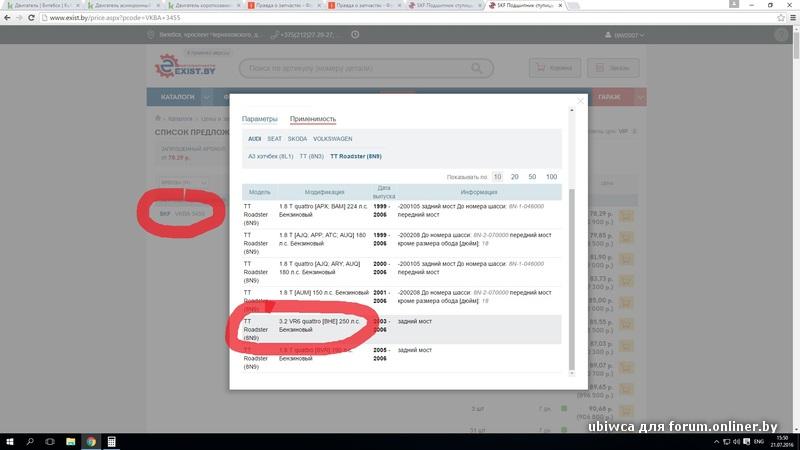Image resolution: width=800 pixels, height=450 pixels.
Task: Click the clock icon in the site header
Action: pyautogui.click(x=355, y=35)
